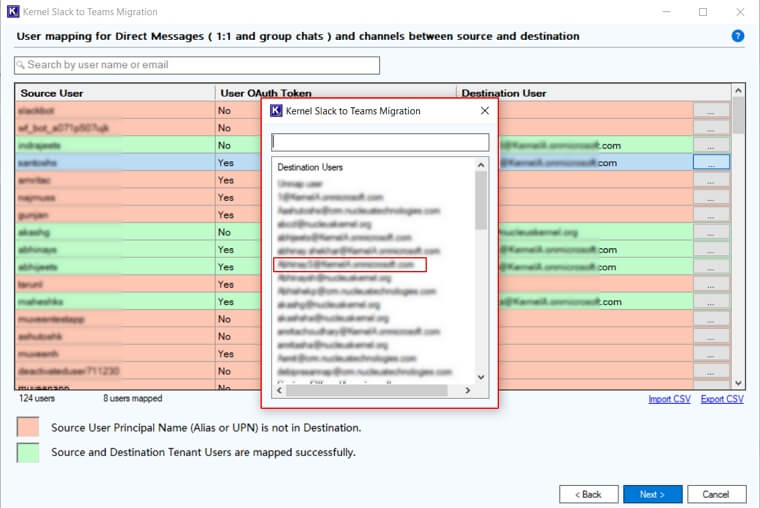760x508 pixels.
Task: Close the destination users popup dialog
Action: [x=484, y=111]
